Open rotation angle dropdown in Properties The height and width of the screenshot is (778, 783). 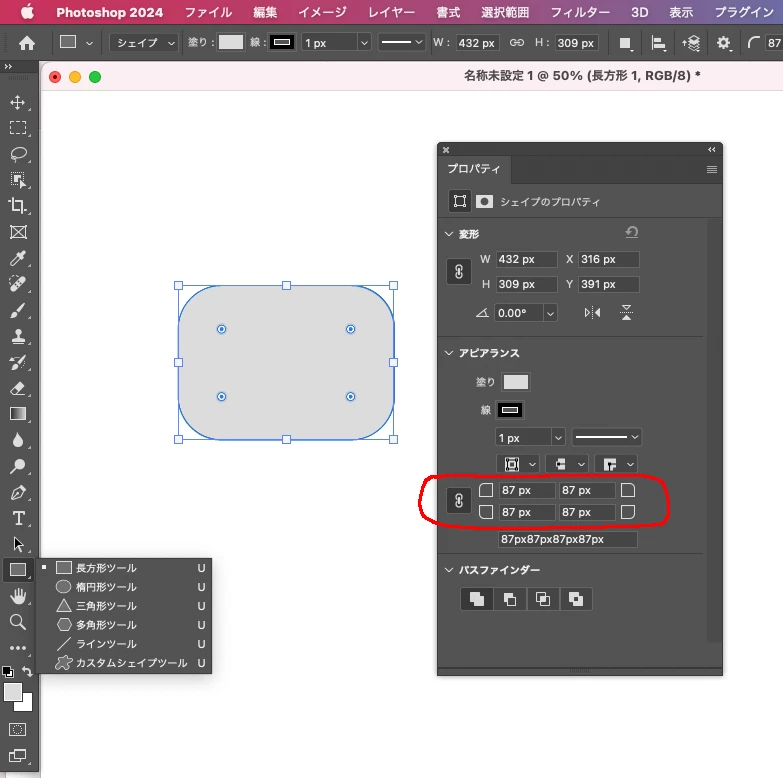[x=550, y=314]
